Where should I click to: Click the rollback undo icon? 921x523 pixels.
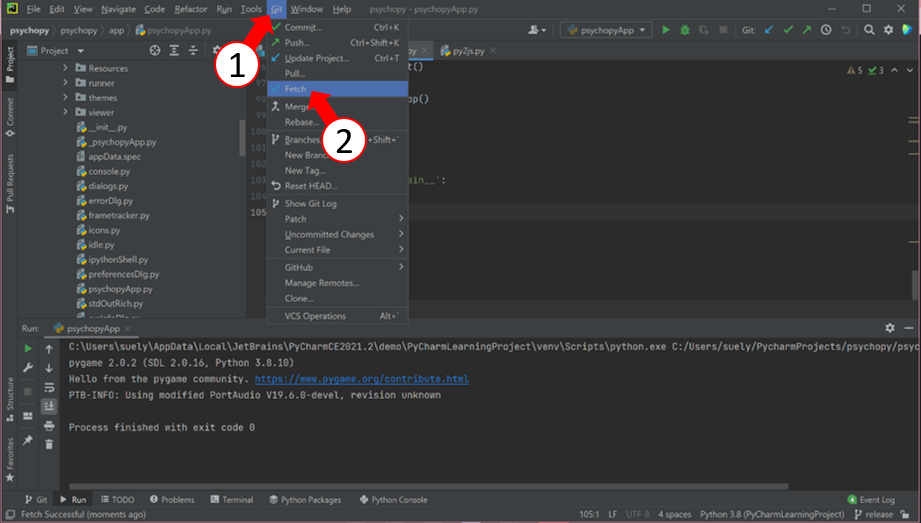tap(845, 30)
